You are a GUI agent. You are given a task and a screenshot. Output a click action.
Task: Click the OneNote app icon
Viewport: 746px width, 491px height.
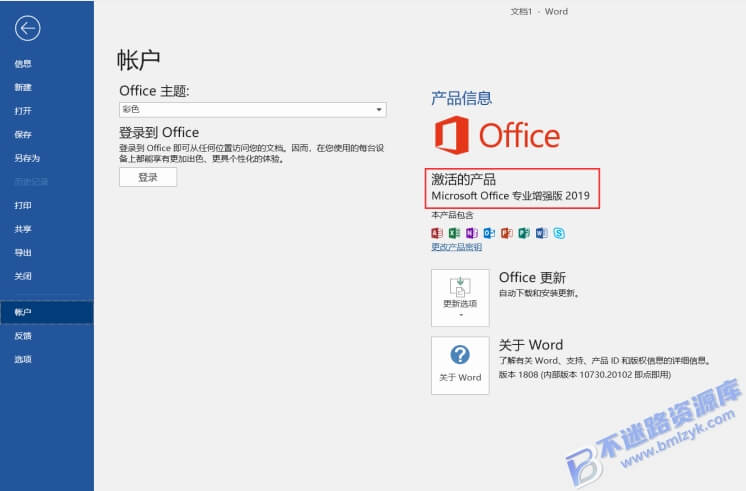point(471,233)
